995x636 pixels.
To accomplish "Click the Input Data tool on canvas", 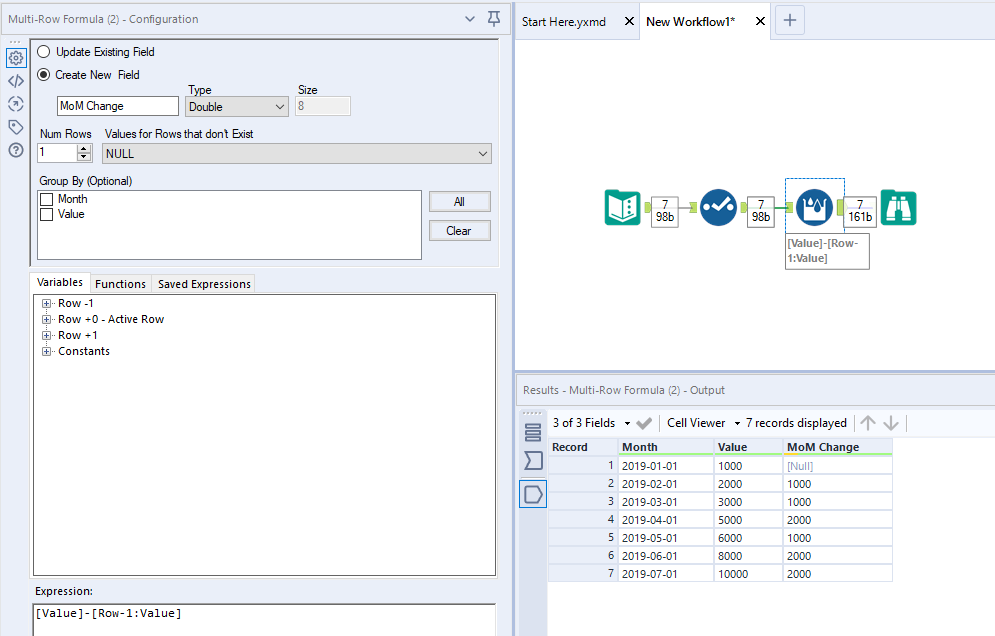I will tap(623, 207).
